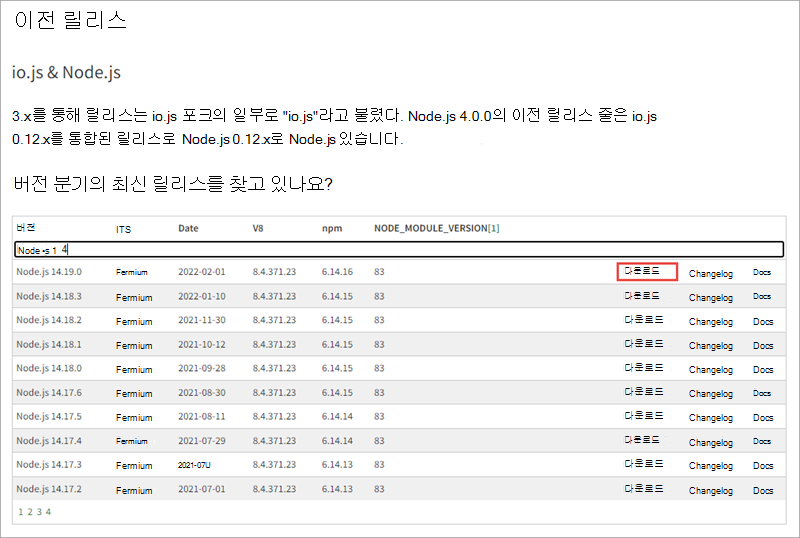Open Docs for Node.js 14.18.1
The width and height of the screenshot is (800, 538).
click(x=763, y=346)
